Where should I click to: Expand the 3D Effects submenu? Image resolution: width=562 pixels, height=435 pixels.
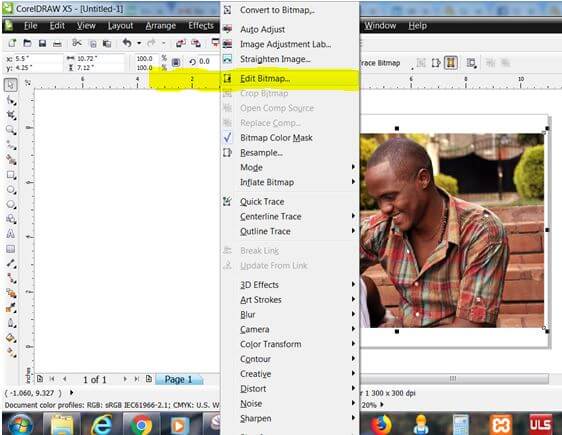tap(290, 285)
